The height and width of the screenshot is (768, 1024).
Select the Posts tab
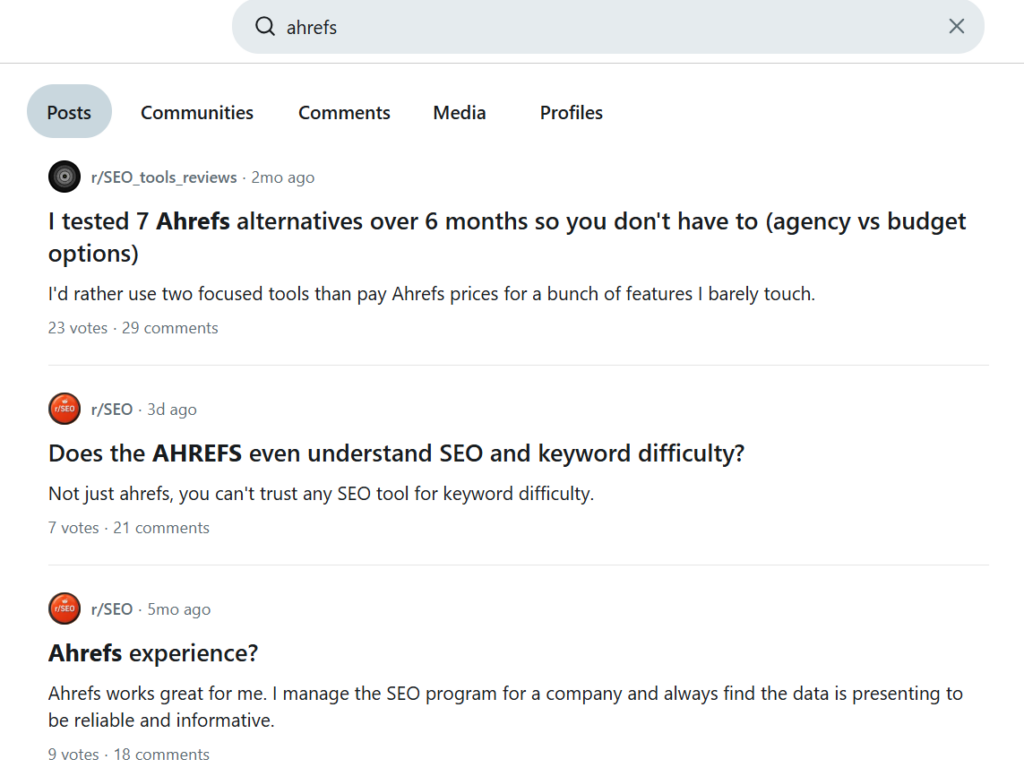tap(69, 112)
